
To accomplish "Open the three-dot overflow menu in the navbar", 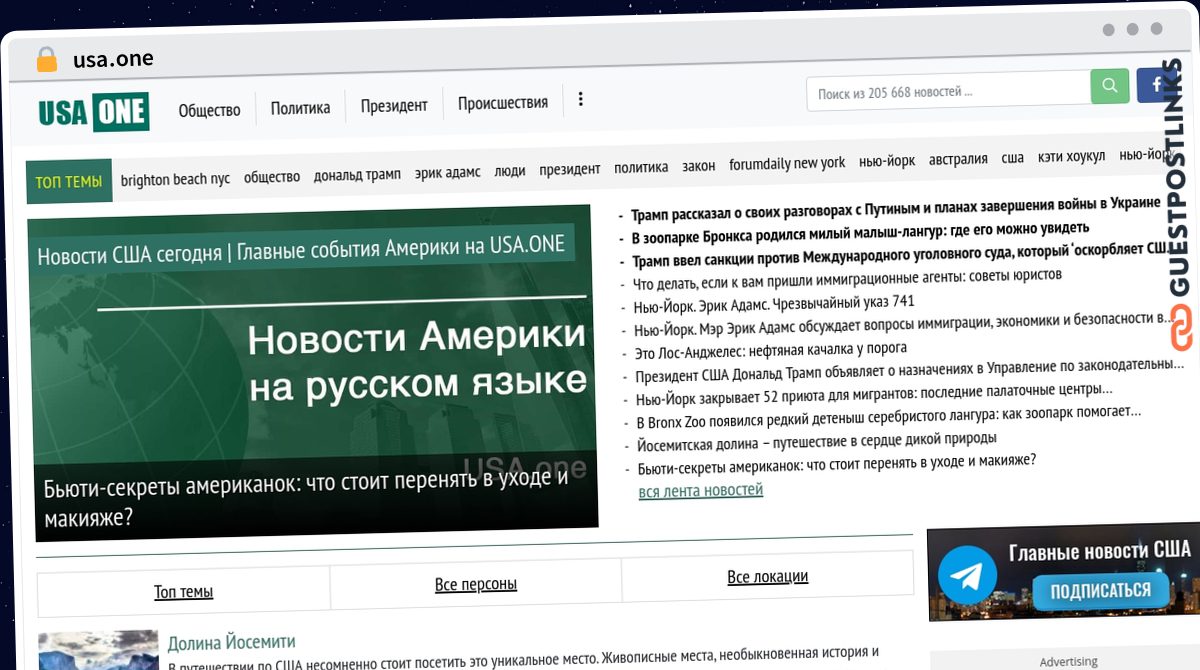I will click(x=581, y=99).
